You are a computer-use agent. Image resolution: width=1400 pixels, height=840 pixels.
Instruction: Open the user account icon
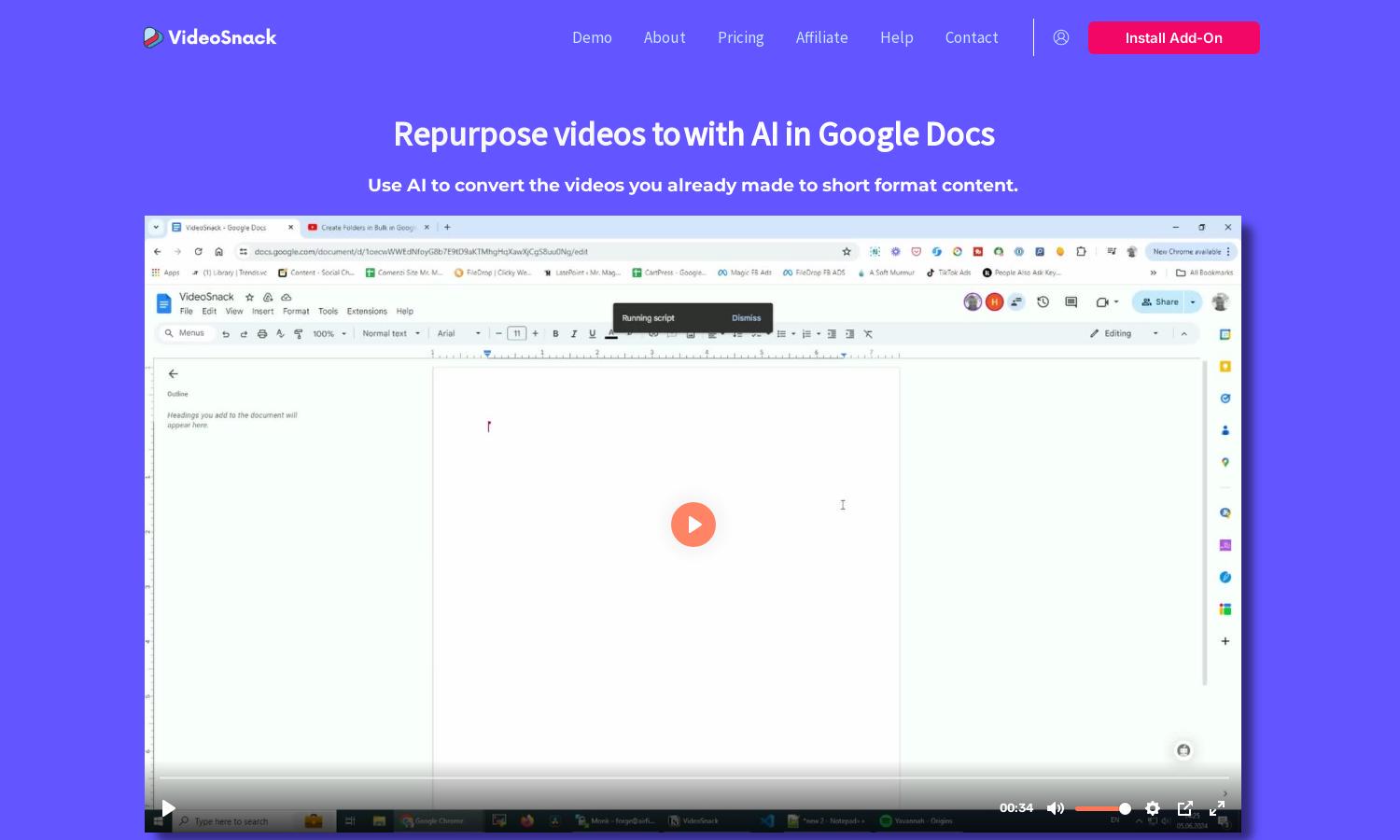(x=1061, y=37)
